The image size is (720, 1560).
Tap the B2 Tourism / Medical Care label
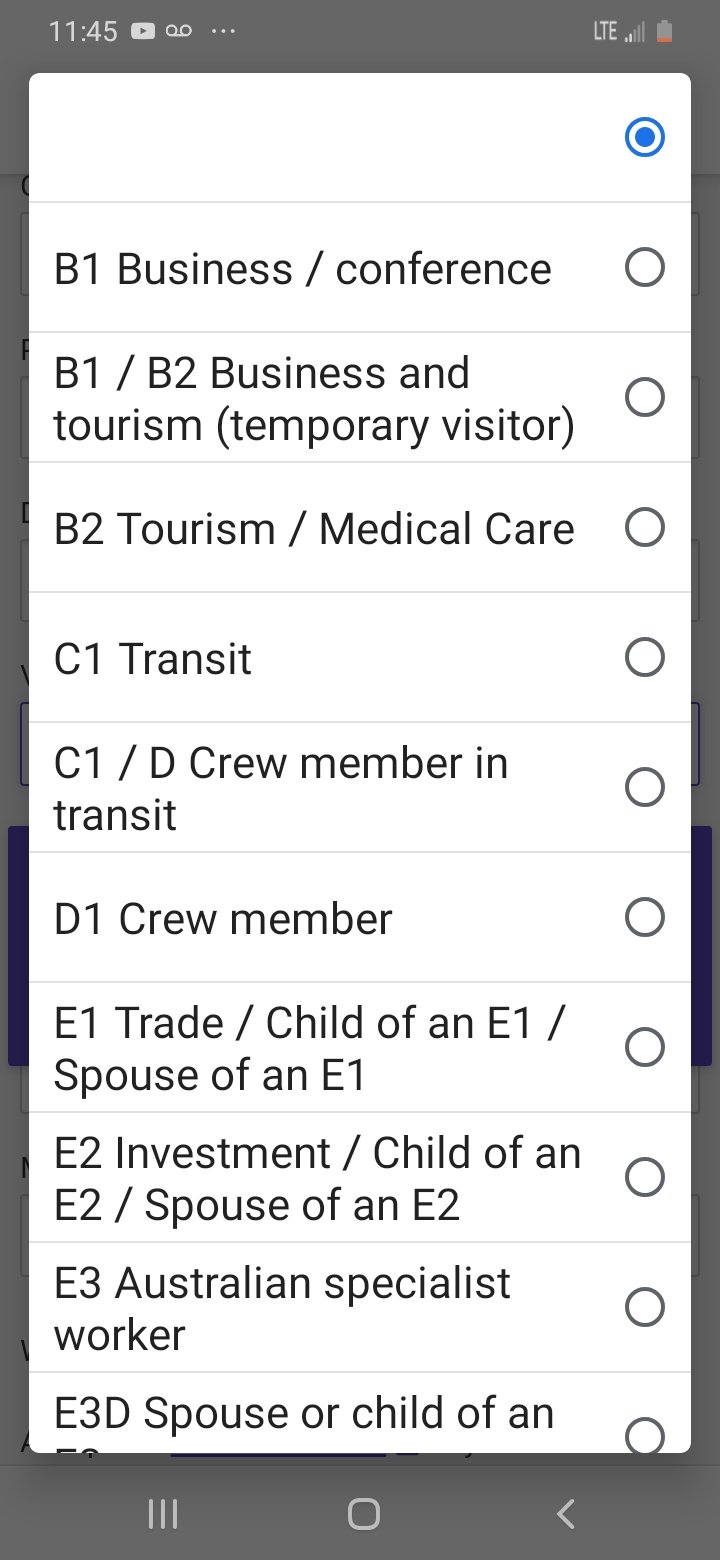point(314,529)
